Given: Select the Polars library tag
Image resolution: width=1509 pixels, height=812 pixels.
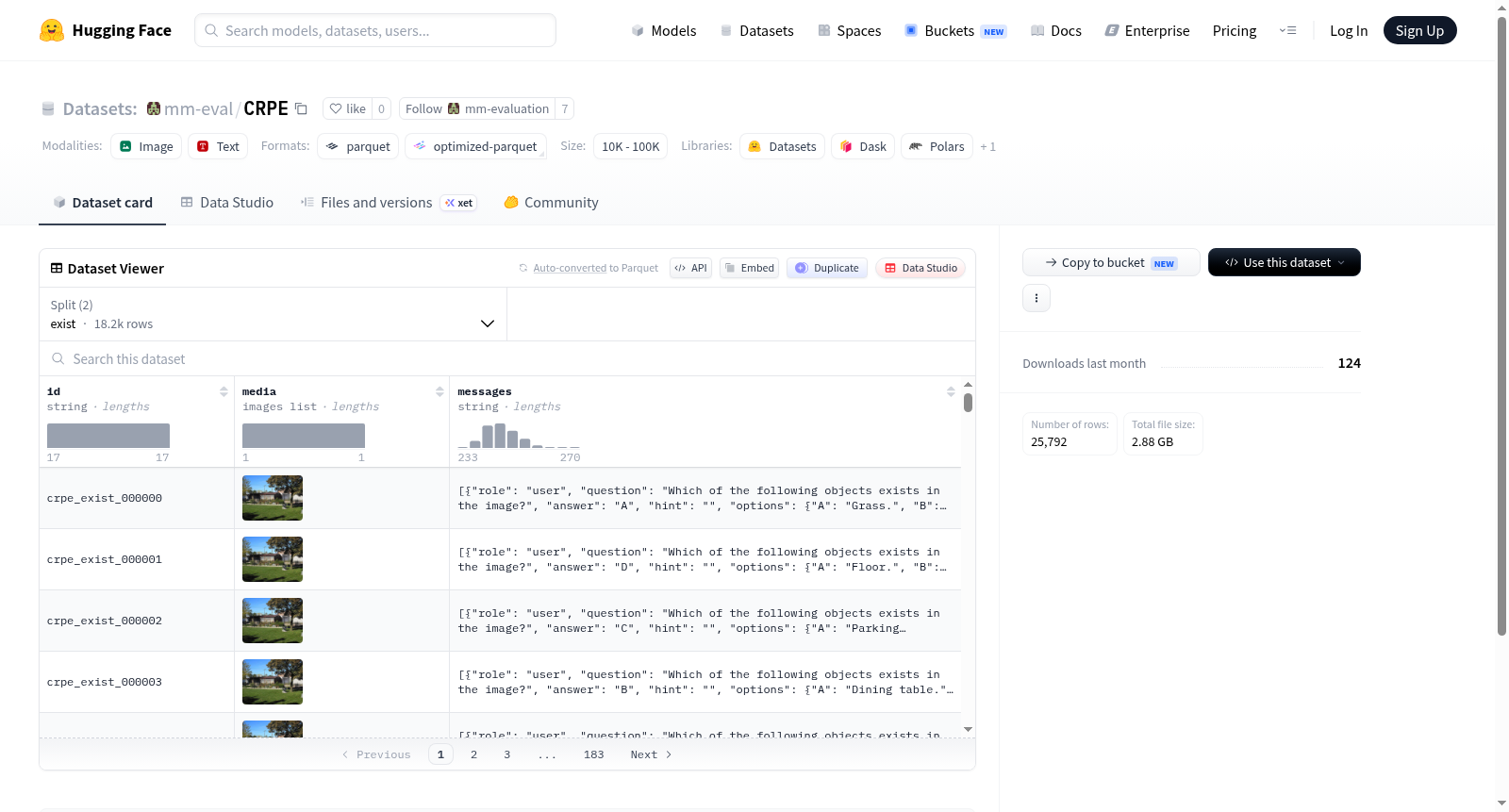Looking at the screenshot, I should click(937, 146).
